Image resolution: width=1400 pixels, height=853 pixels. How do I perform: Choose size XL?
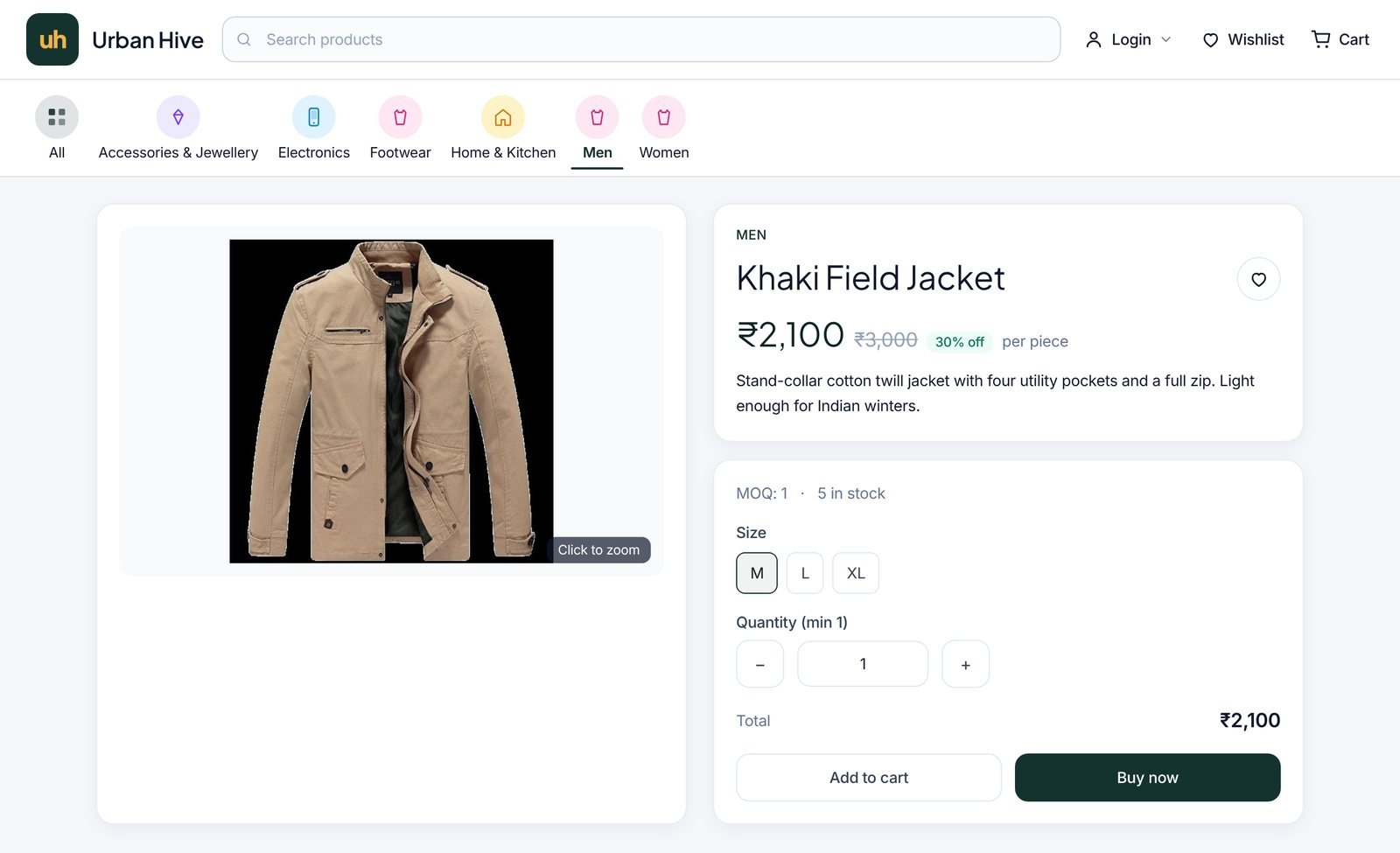[856, 573]
